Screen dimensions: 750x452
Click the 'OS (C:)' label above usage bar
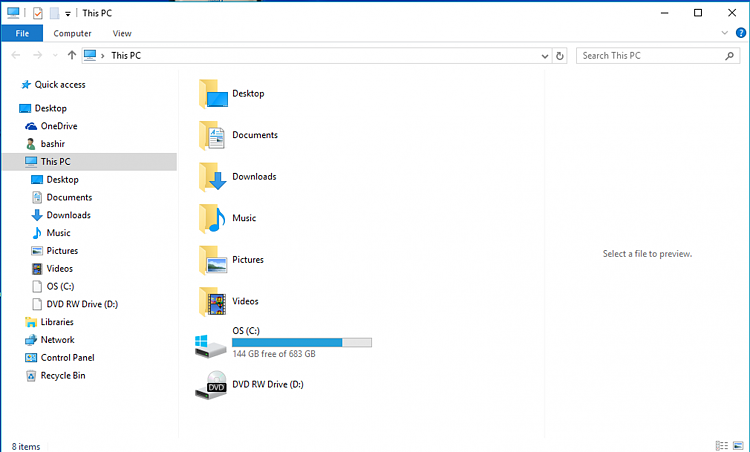pos(246,331)
